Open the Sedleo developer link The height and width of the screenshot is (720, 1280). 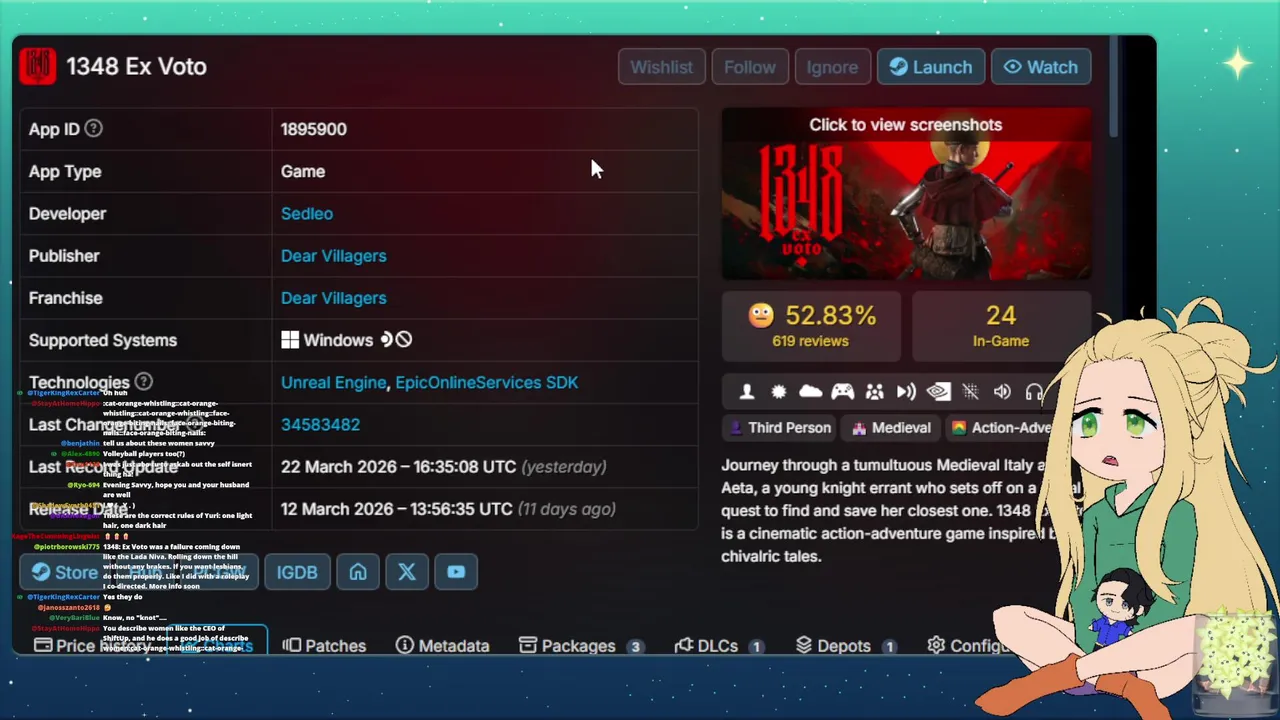(x=307, y=213)
